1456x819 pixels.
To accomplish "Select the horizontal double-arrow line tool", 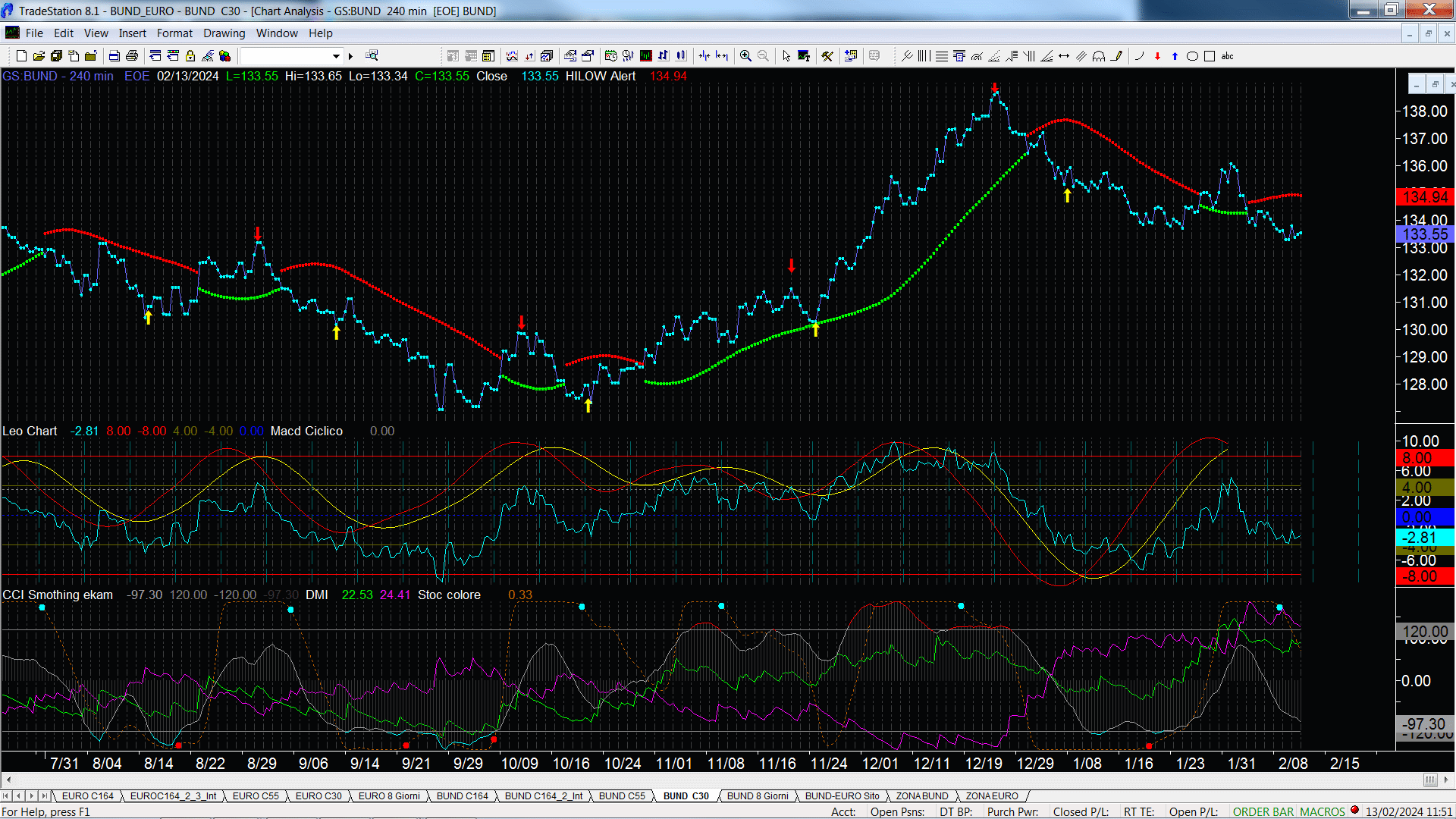I will (x=1064, y=55).
